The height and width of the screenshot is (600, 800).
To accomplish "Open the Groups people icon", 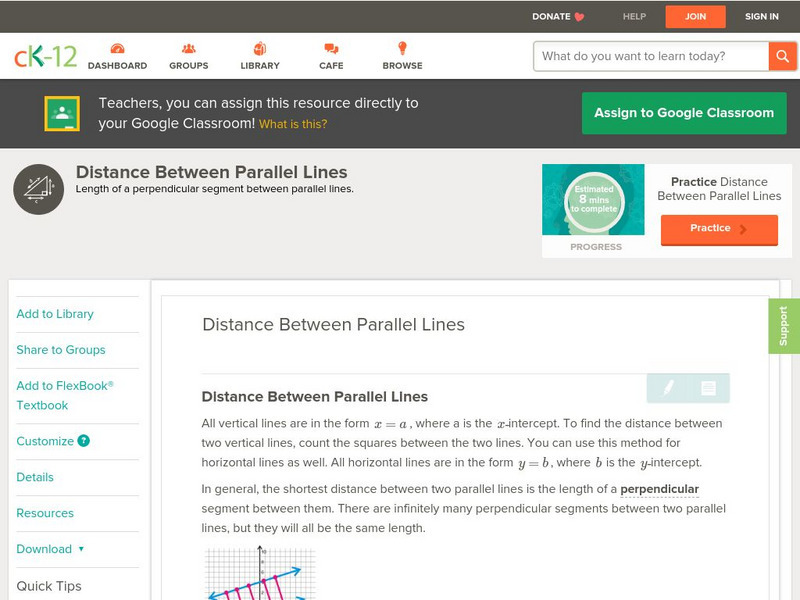I will coord(189,48).
